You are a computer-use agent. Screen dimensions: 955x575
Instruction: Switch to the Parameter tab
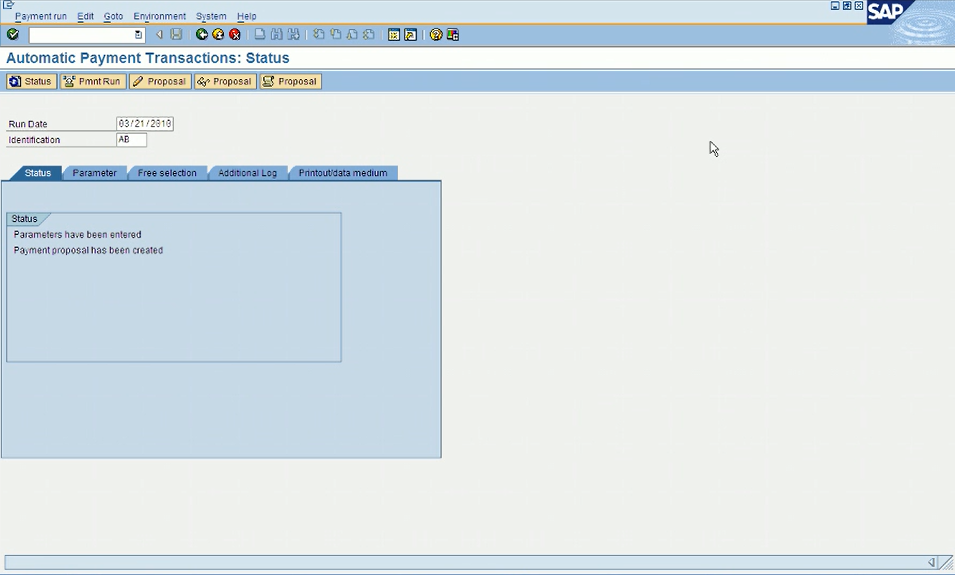pyautogui.click(x=94, y=173)
